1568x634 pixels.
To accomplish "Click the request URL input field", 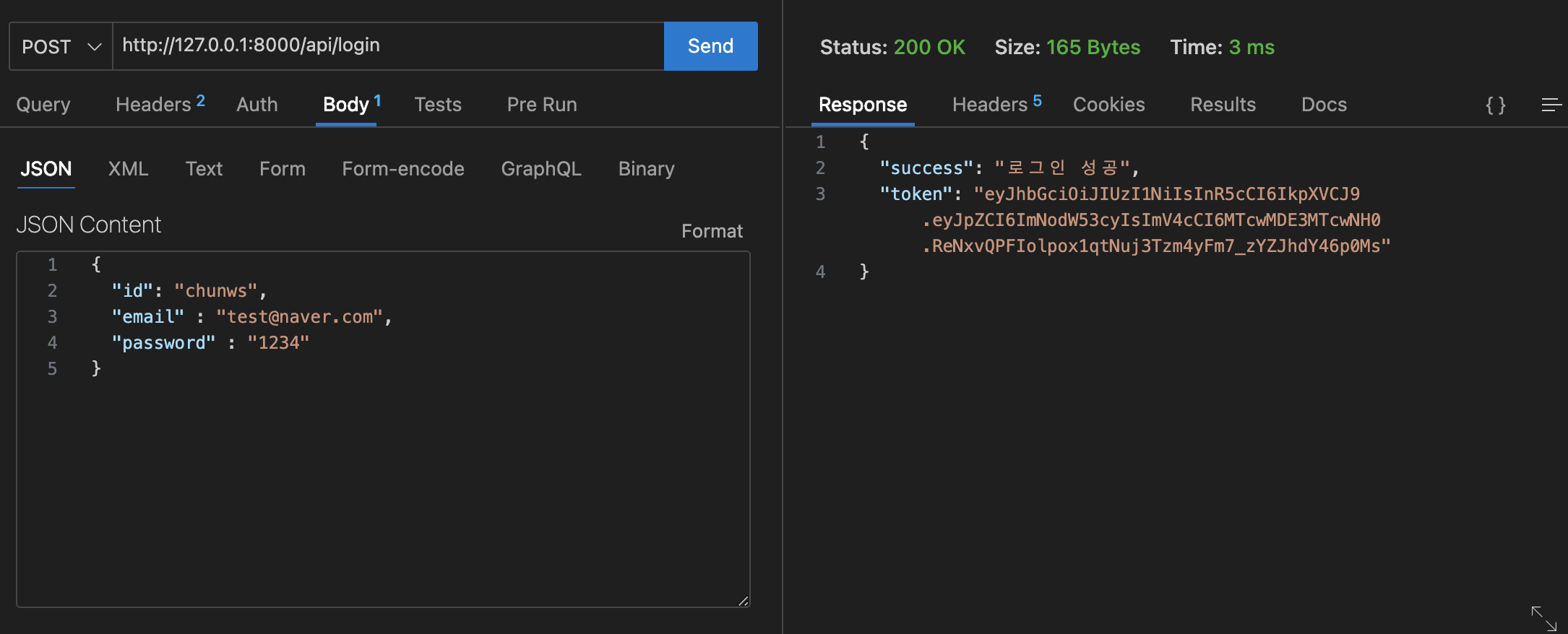I will tap(388, 46).
